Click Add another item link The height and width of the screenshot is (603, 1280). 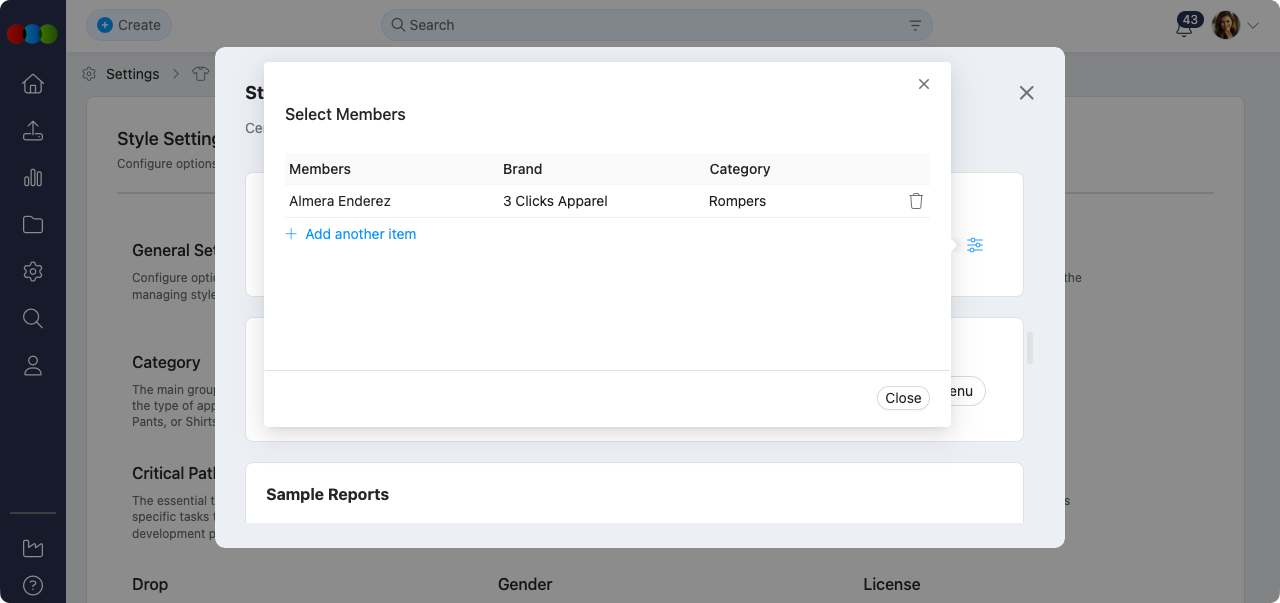pyautogui.click(x=360, y=234)
